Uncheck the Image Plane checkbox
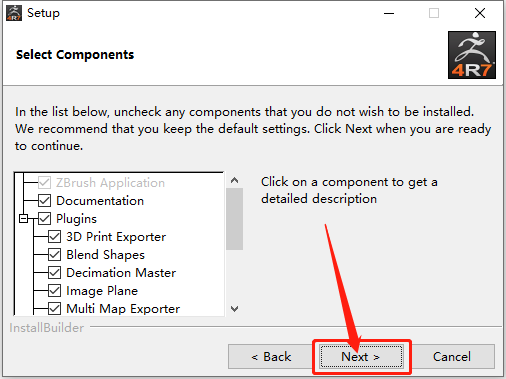This screenshot has width=506, height=379. (54, 291)
